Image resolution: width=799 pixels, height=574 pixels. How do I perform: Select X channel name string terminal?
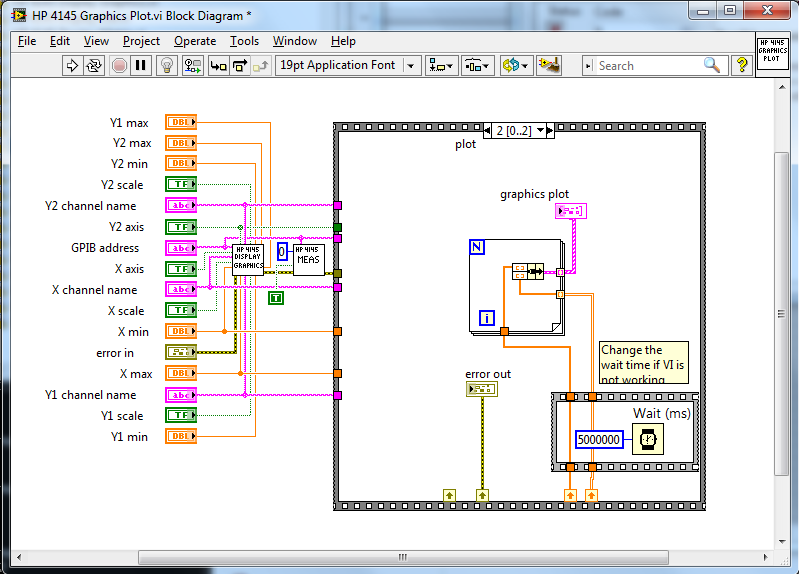181,290
